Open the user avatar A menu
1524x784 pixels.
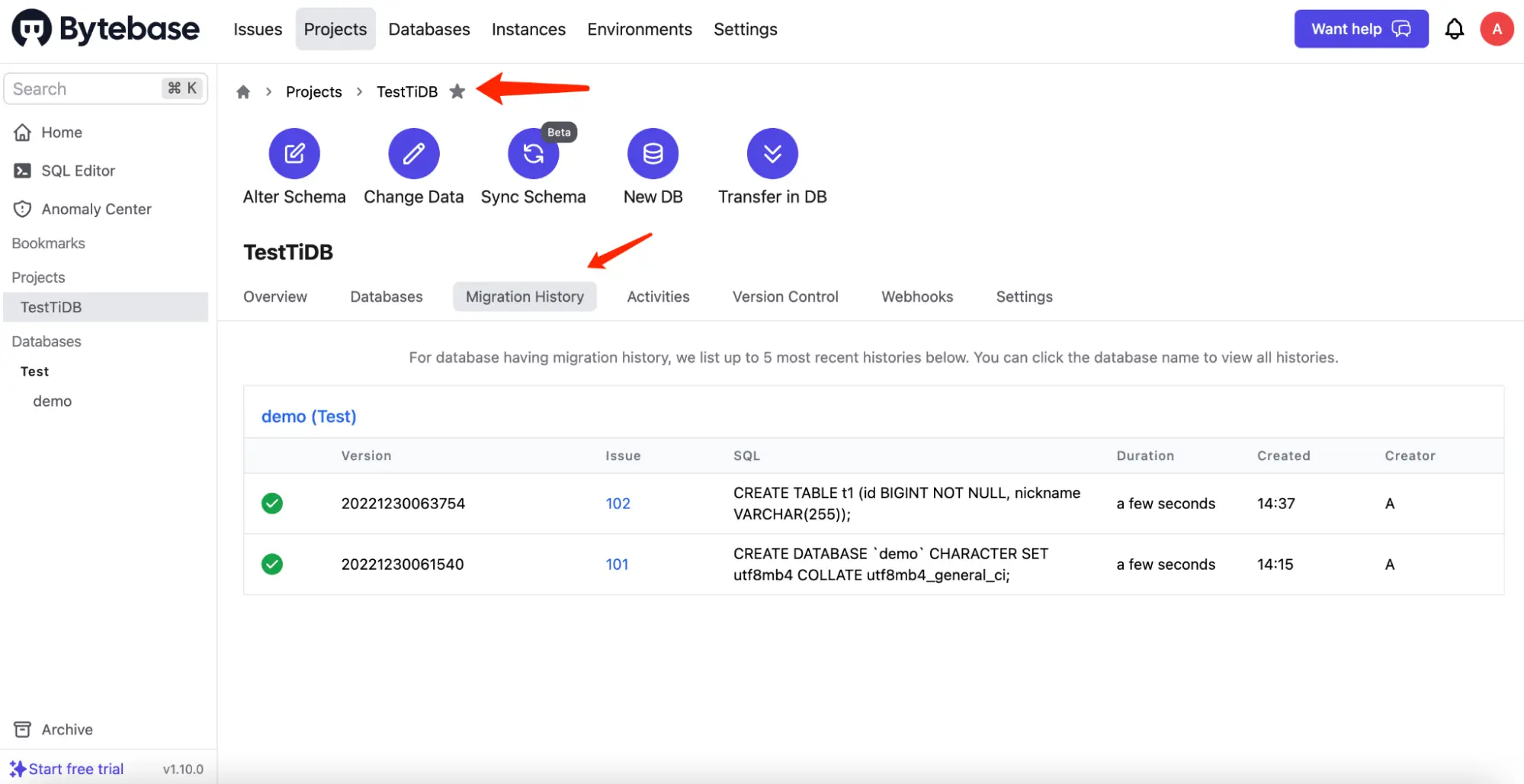coord(1497,29)
